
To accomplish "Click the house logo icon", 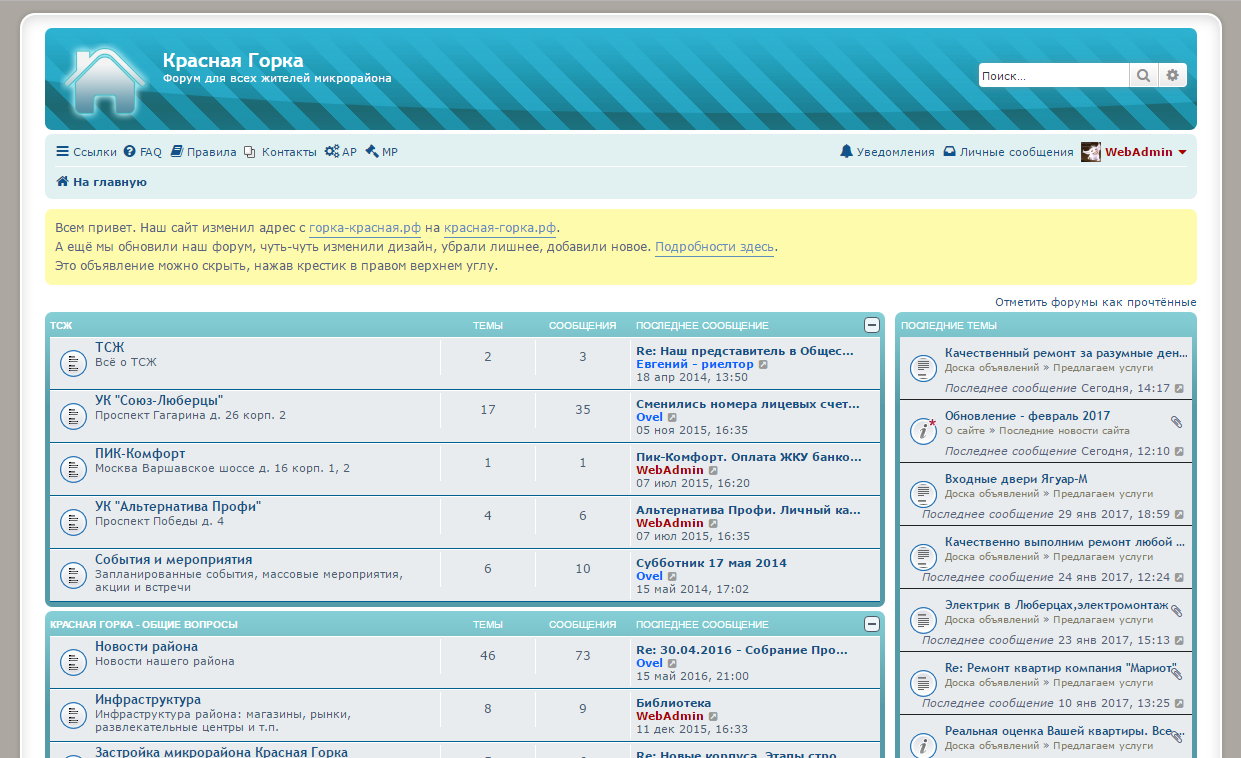I will [x=105, y=82].
